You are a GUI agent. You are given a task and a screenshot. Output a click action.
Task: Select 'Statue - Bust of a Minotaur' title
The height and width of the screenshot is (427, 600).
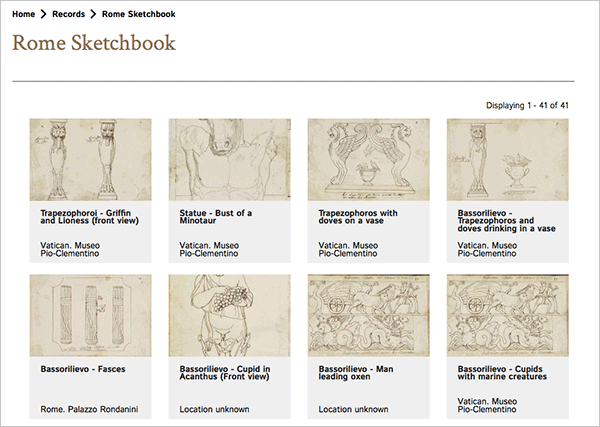(216, 217)
